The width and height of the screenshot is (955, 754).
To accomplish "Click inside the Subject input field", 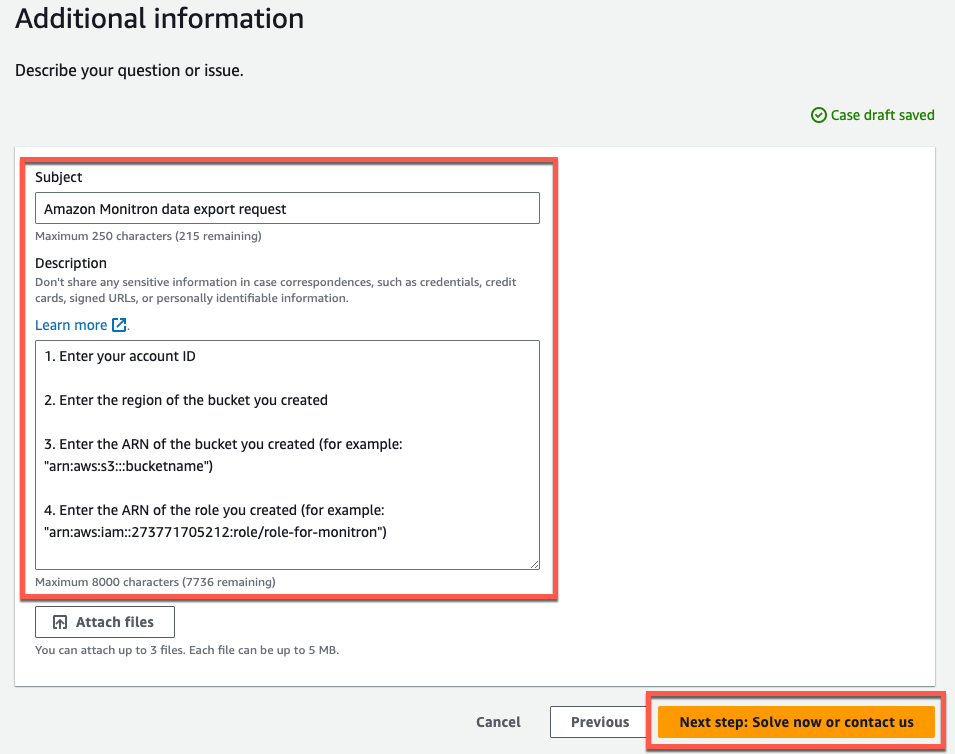I will click(x=287, y=208).
